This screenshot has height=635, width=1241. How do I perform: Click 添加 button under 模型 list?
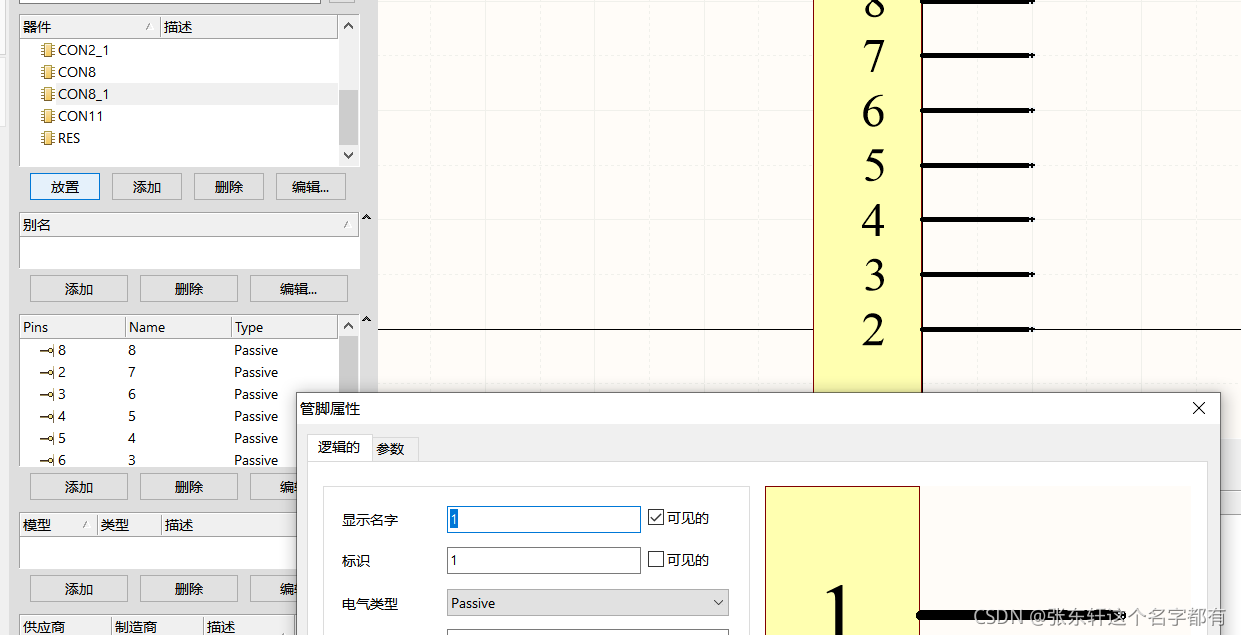coord(79,589)
